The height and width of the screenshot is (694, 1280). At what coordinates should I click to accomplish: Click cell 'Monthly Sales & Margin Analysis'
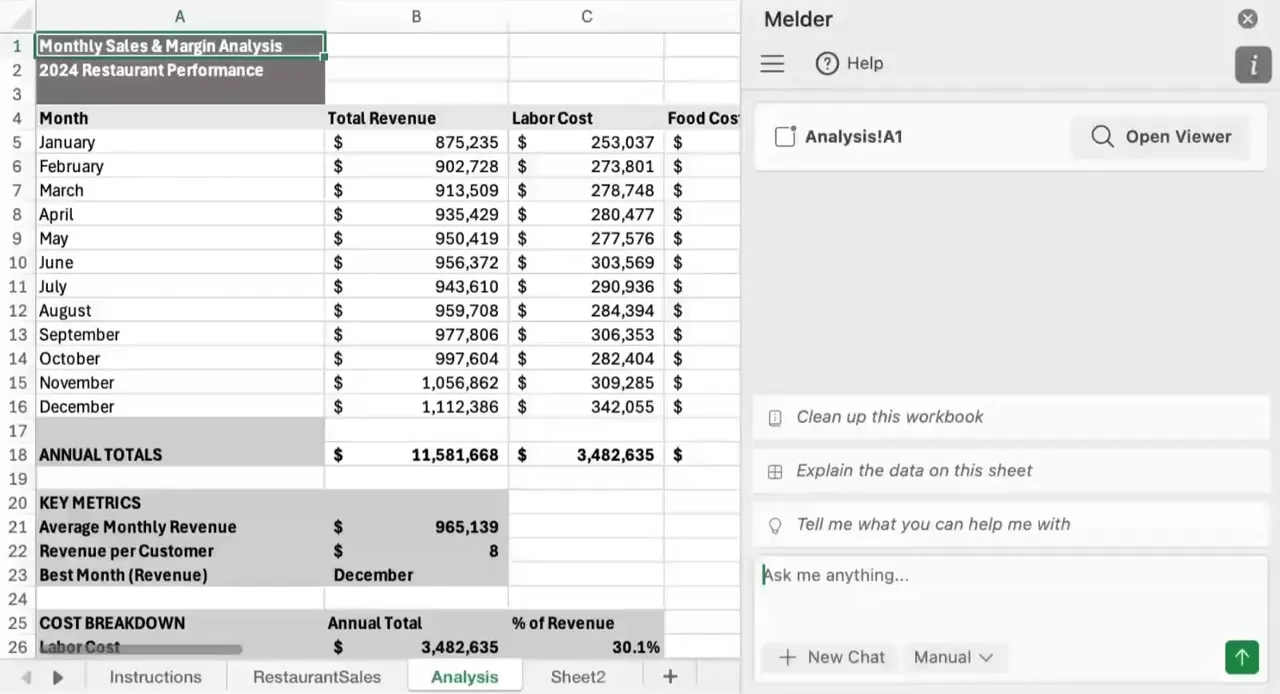click(180, 46)
